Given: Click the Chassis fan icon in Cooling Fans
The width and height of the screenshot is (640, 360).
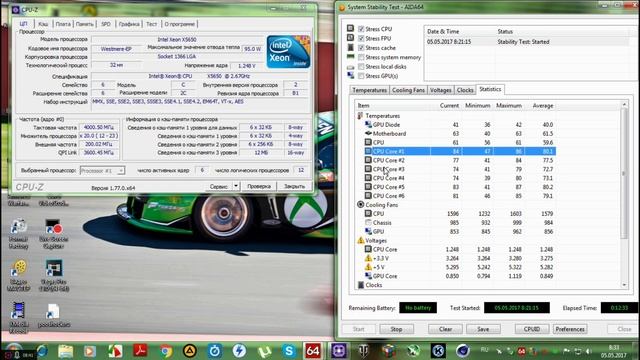Looking at the screenshot, I should tap(368, 222).
